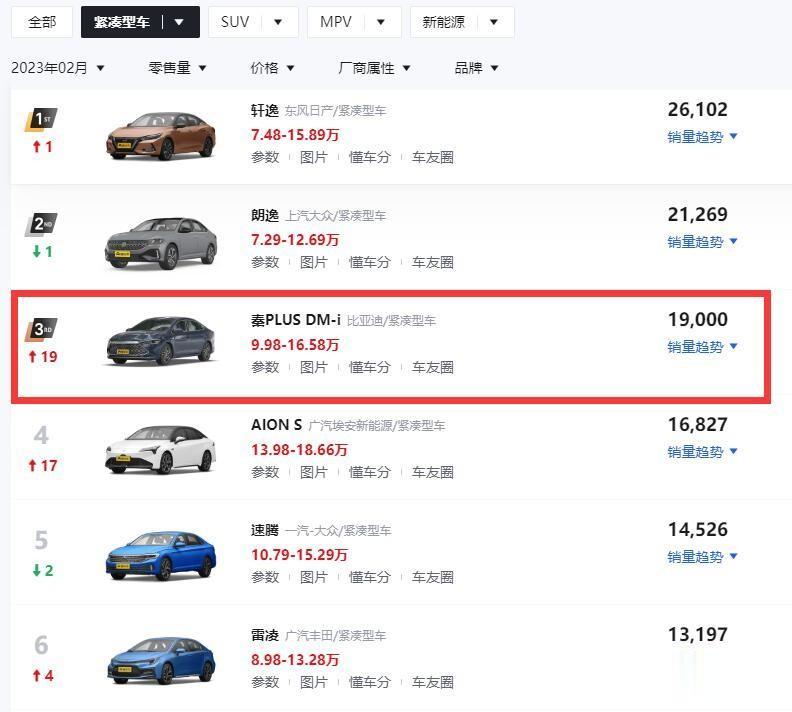792x712 pixels.
Task: Open the SUV filter dropdown
Action: coord(278,22)
